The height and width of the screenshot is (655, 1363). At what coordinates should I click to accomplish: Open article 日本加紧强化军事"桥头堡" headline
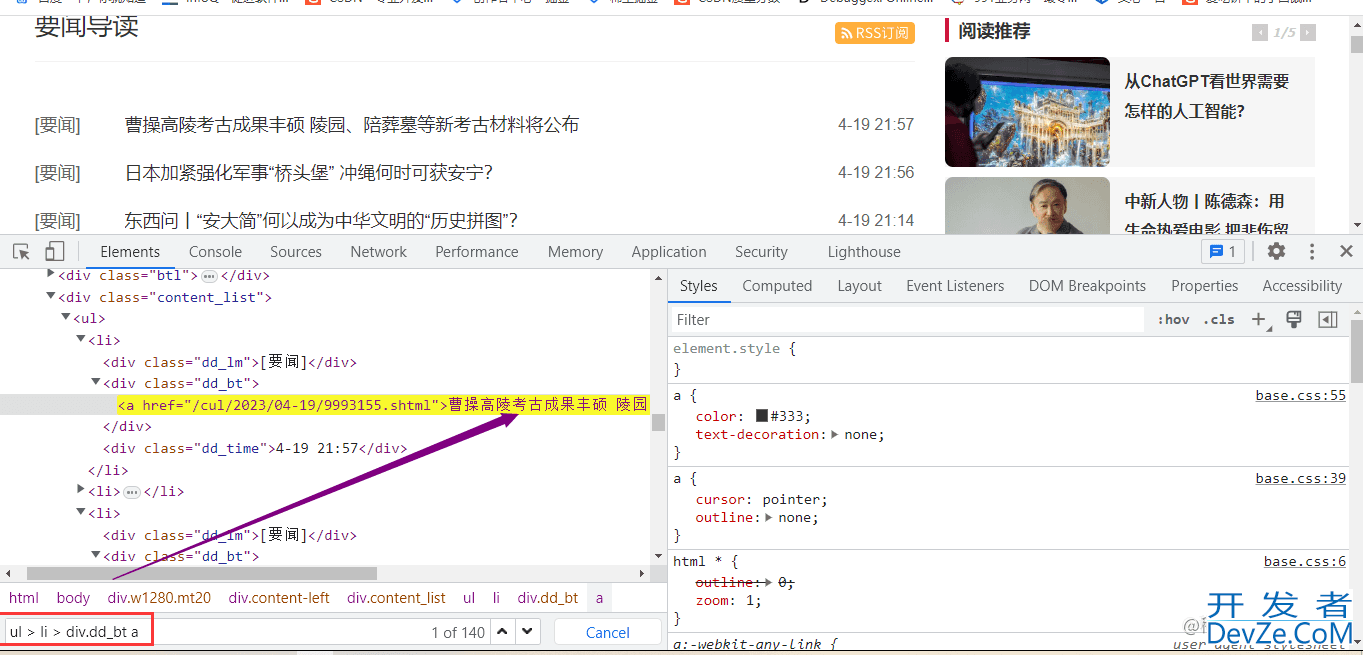point(309,173)
